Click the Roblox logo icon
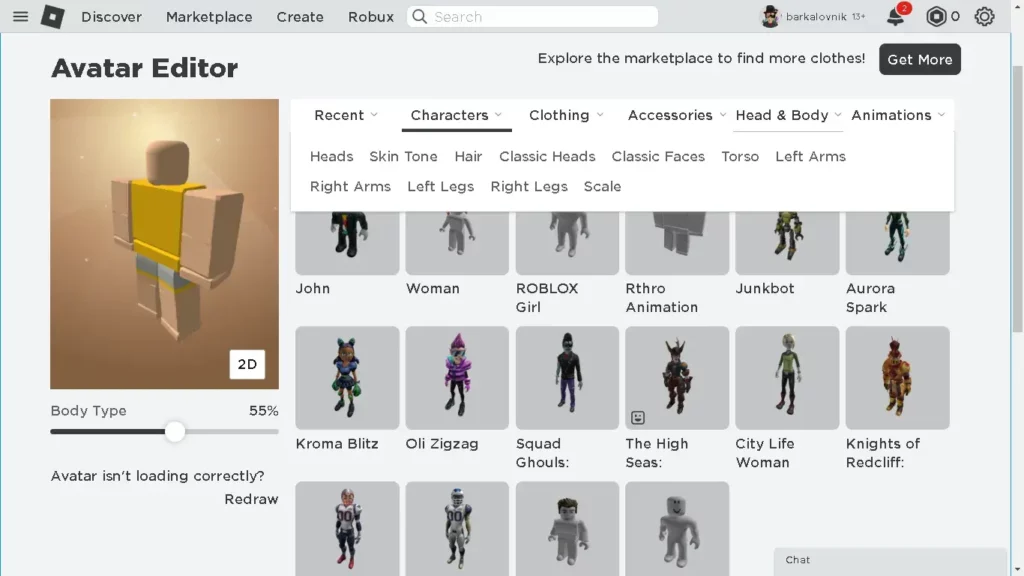This screenshot has width=1024, height=576. pyautogui.click(x=52, y=16)
